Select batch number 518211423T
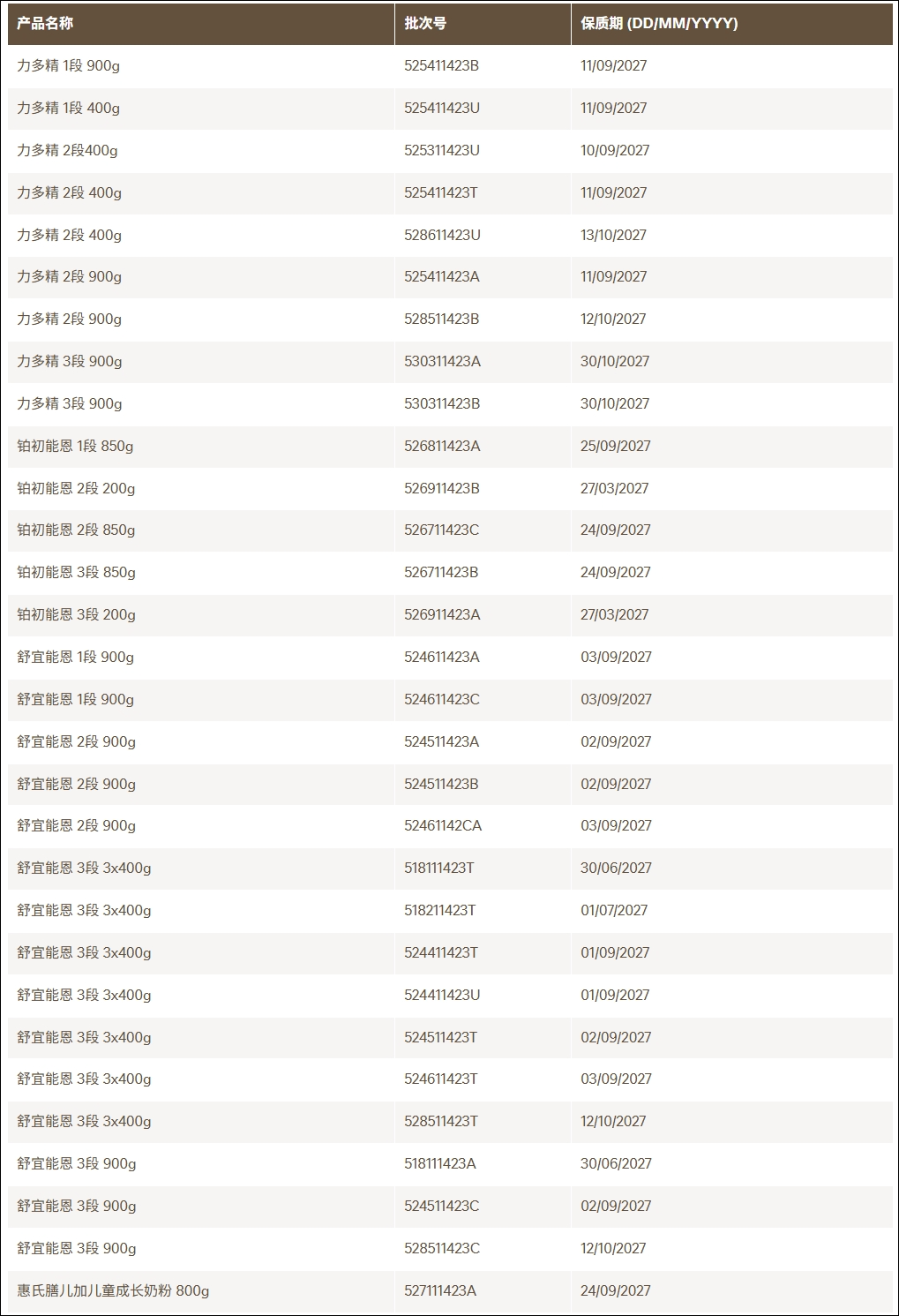Image resolution: width=899 pixels, height=1316 pixels. click(439, 910)
